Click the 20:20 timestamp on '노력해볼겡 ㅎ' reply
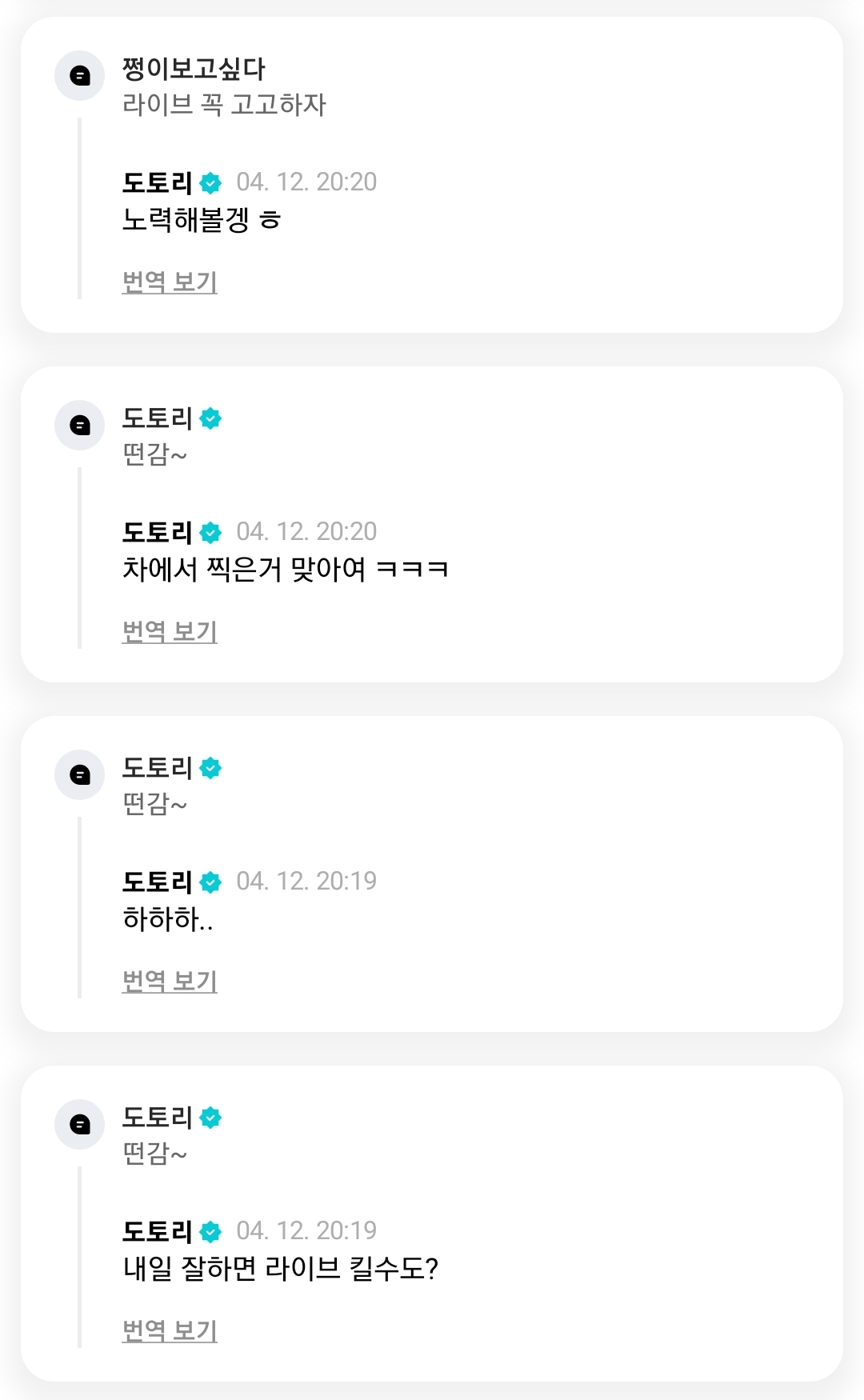Screen dimensions: 864x1400 click(306, 182)
